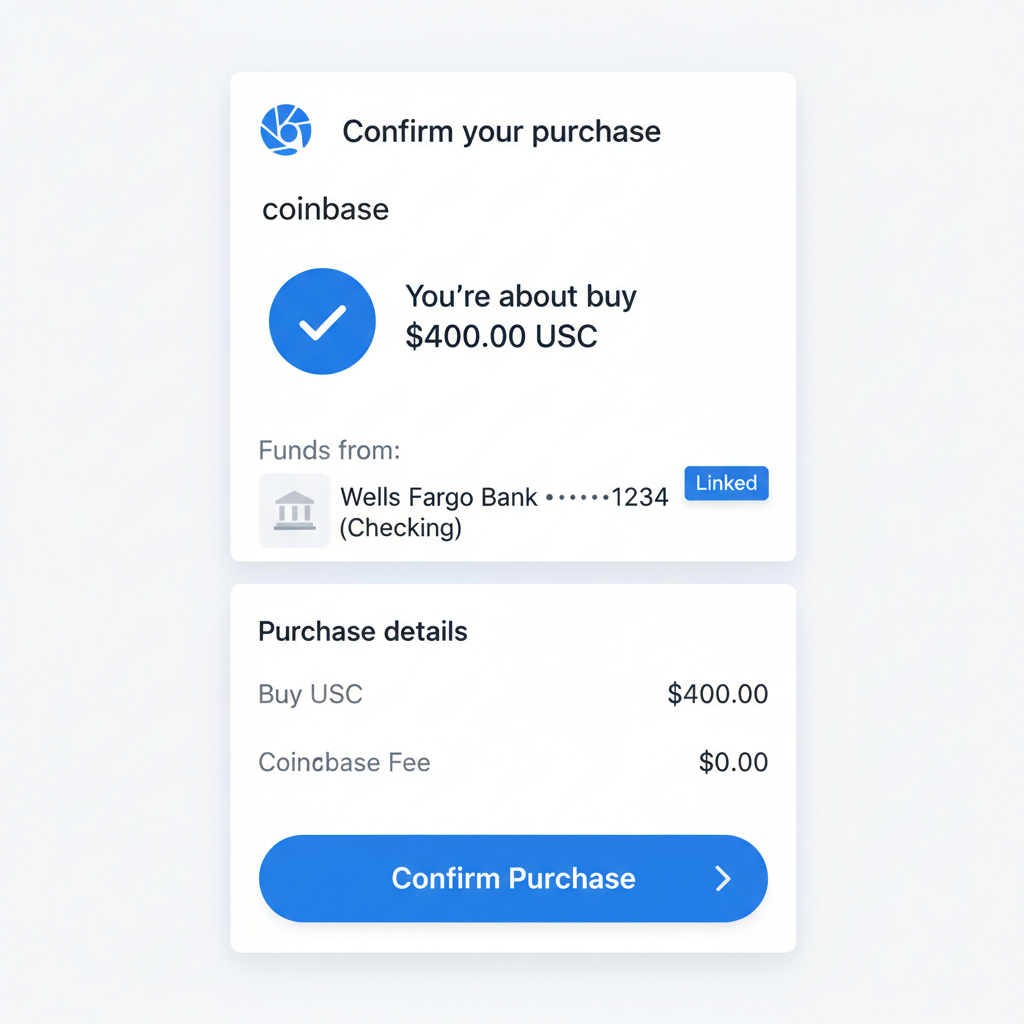
Task: Expand the Purchase details section
Action: coord(362,632)
